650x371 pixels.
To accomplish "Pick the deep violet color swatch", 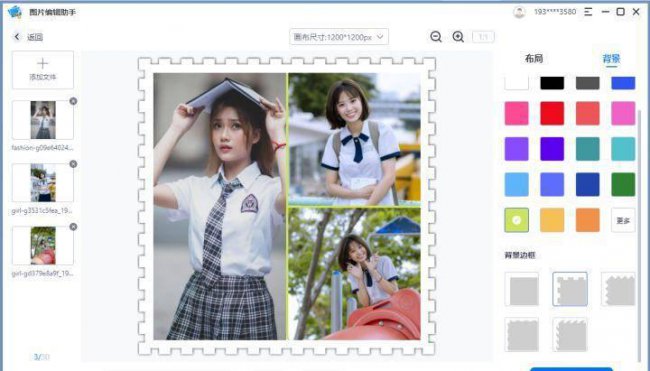I will tap(552, 149).
